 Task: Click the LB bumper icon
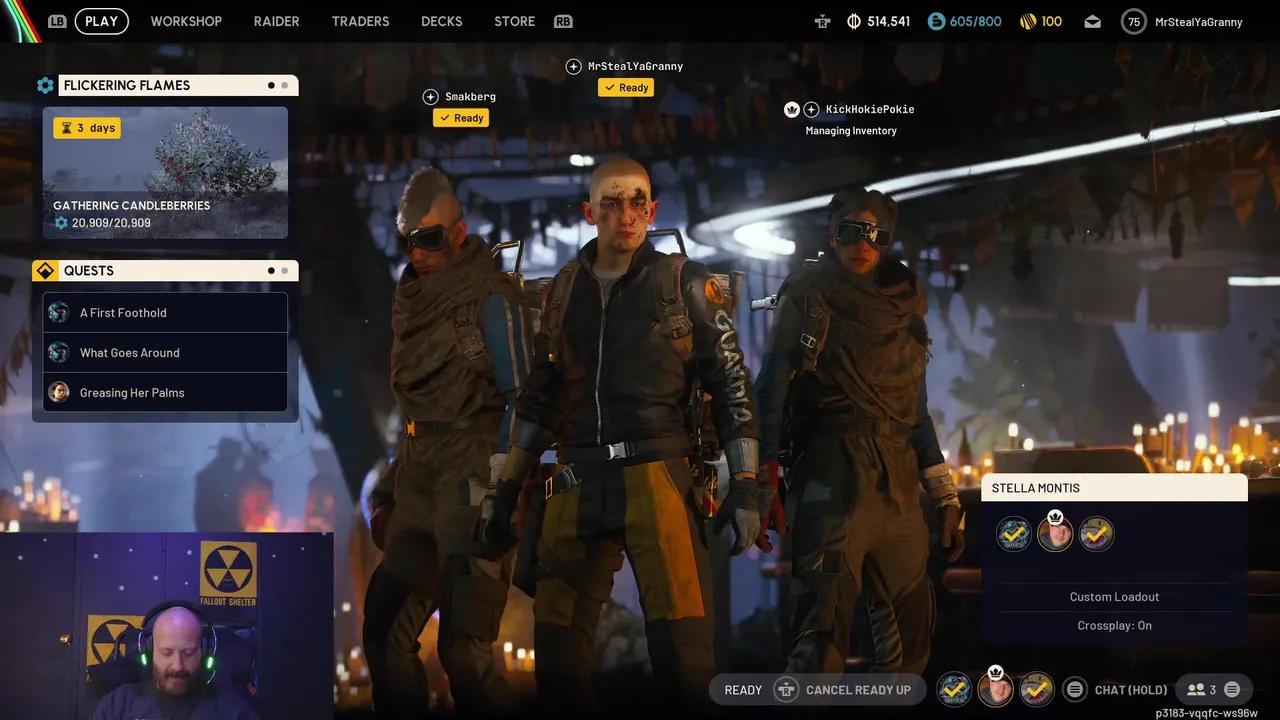[x=57, y=21]
